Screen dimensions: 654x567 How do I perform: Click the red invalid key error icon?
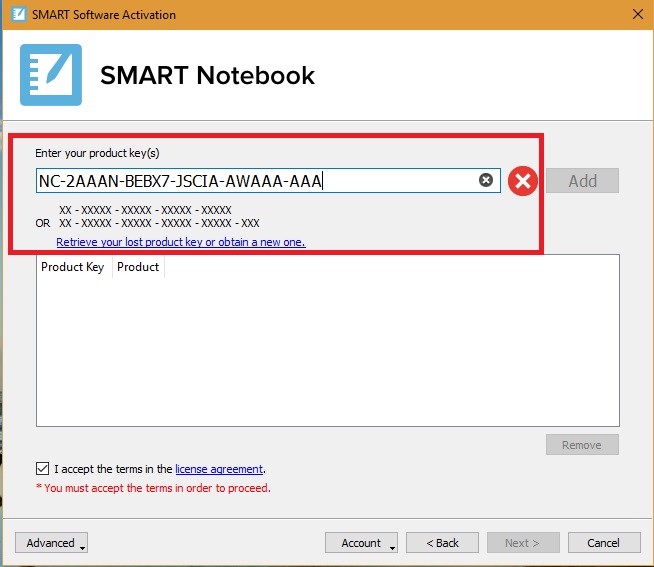click(523, 181)
